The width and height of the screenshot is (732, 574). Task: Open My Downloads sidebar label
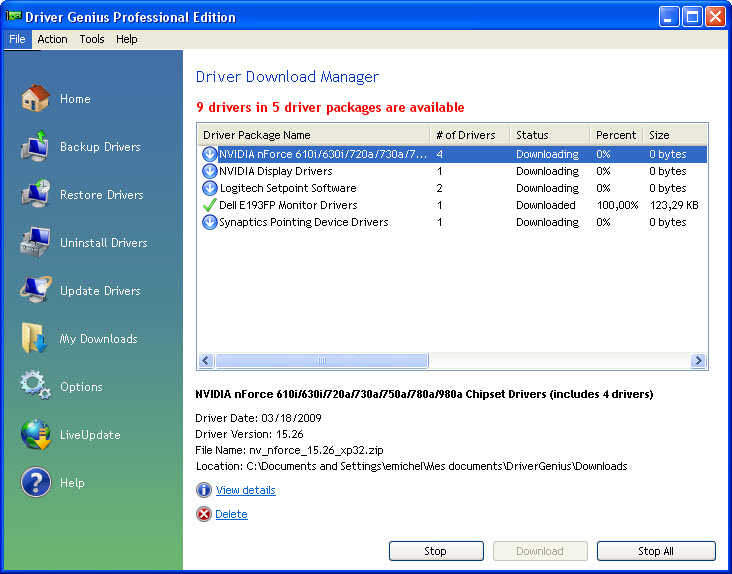99,339
